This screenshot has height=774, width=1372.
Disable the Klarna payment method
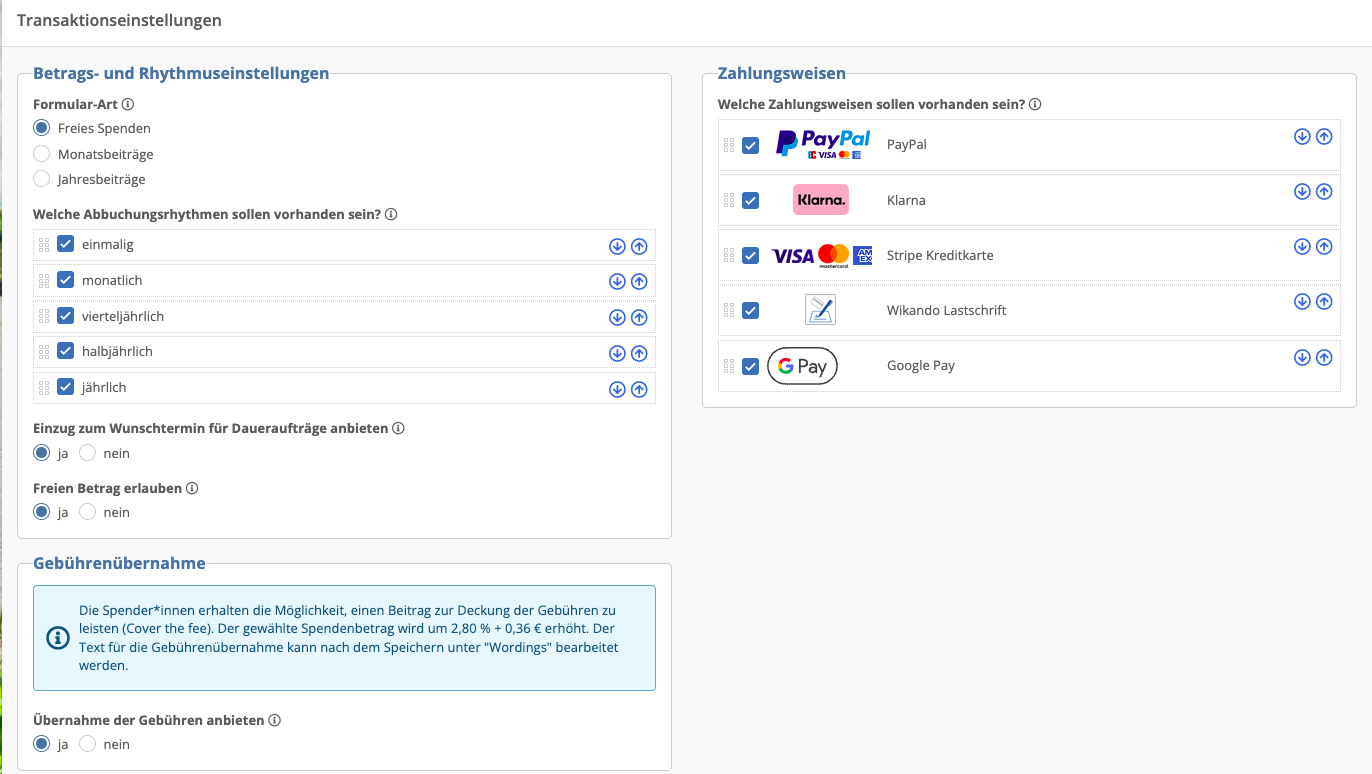751,200
